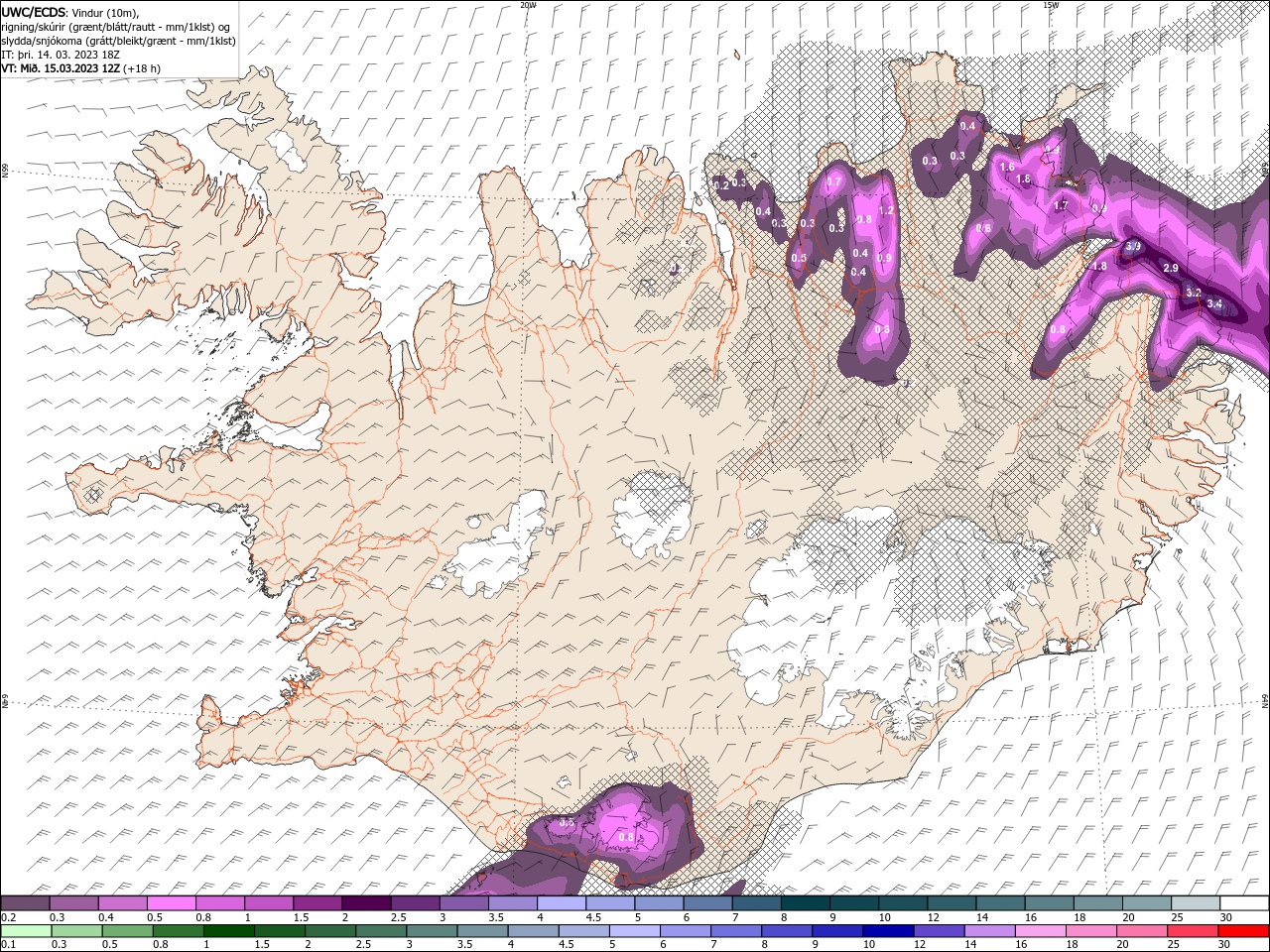The height and width of the screenshot is (952, 1270).
Task: Pick the 7 blue swatch in rain legend
Action: (x=734, y=931)
